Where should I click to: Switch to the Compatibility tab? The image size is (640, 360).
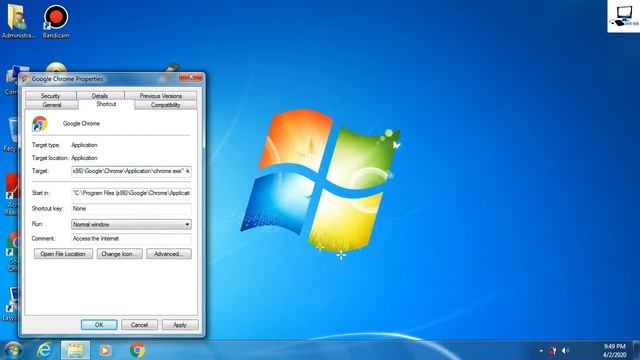pyautogui.click(x=165, y=105)
